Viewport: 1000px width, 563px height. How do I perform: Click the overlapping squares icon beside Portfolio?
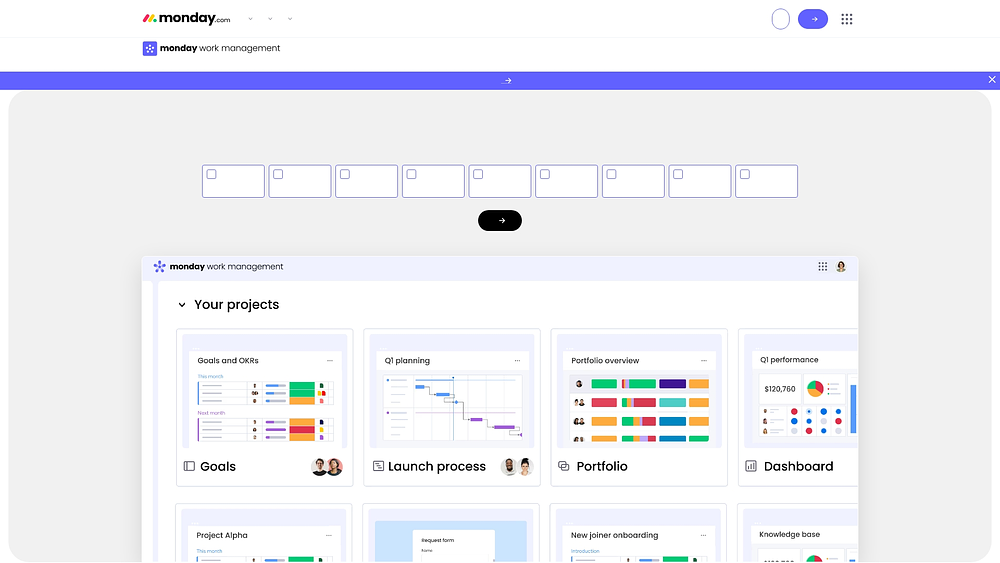click(x=564, y=466)
